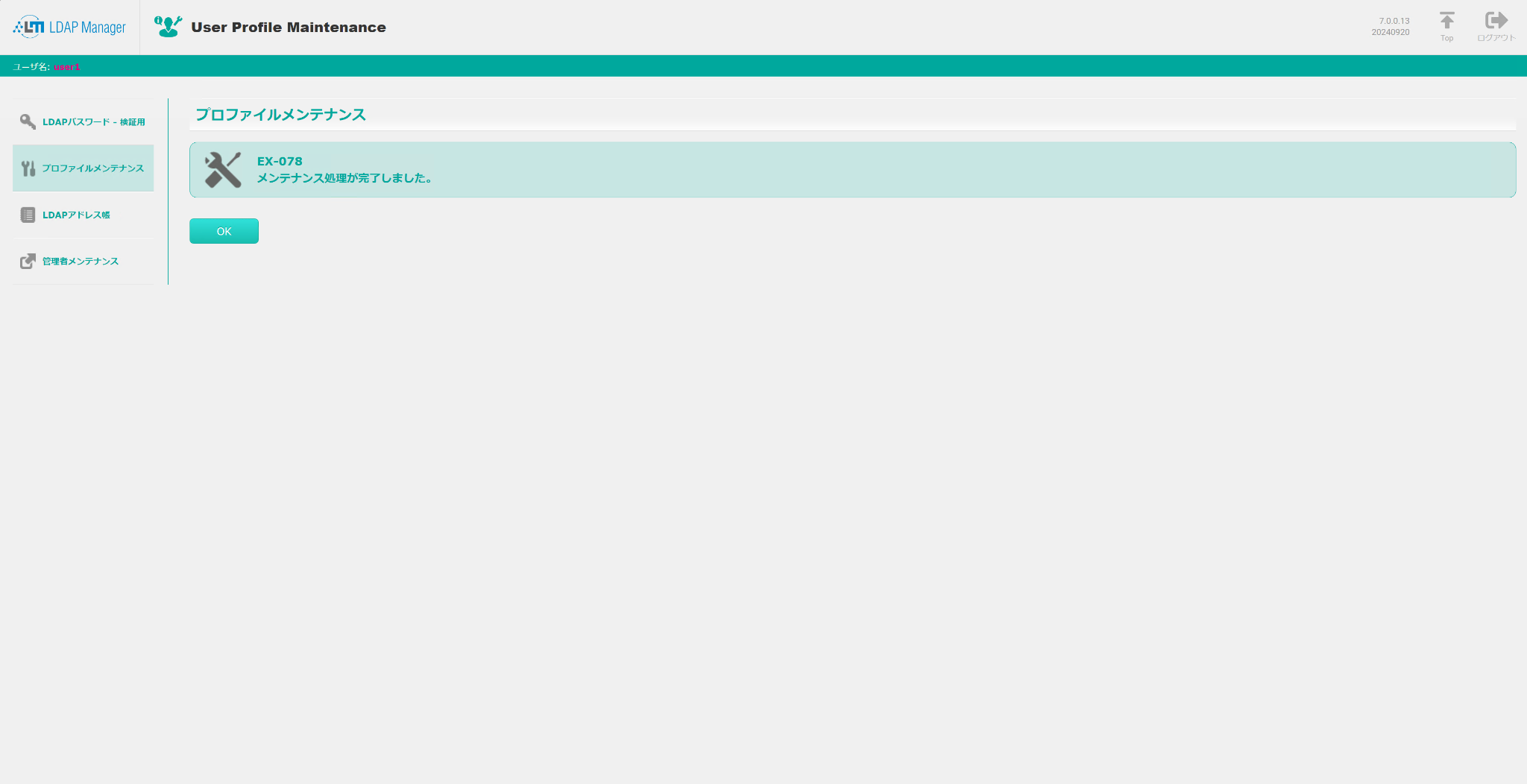Click the address book icon beside LDAPアドレス帳
Image resolution: width=1527 pixels, height=784 pixels.
point(28,215)
